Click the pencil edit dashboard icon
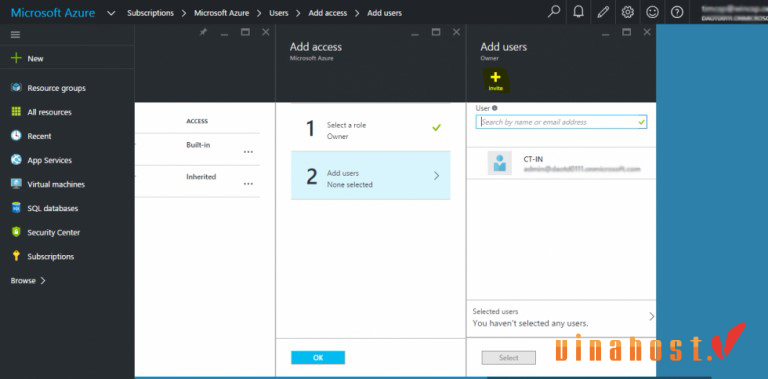The image size is (768, 379). pos(603,12)
